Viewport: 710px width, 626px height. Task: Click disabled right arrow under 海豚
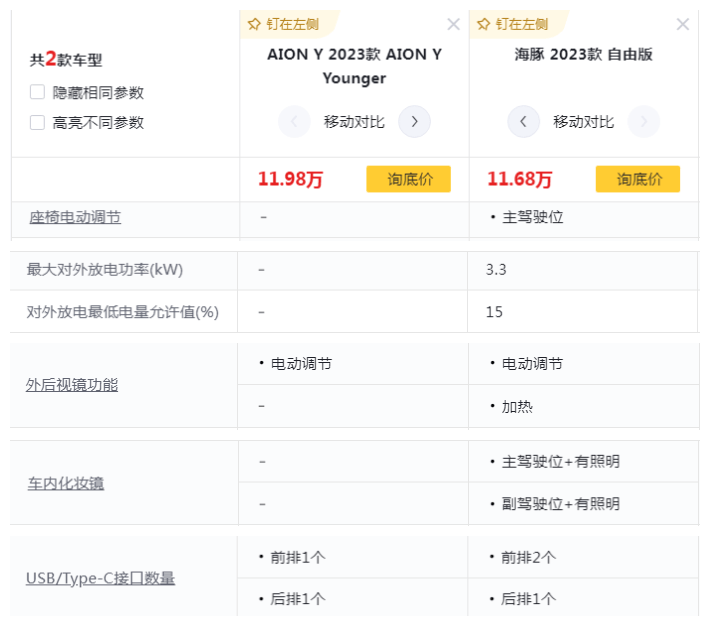[643, 121]
